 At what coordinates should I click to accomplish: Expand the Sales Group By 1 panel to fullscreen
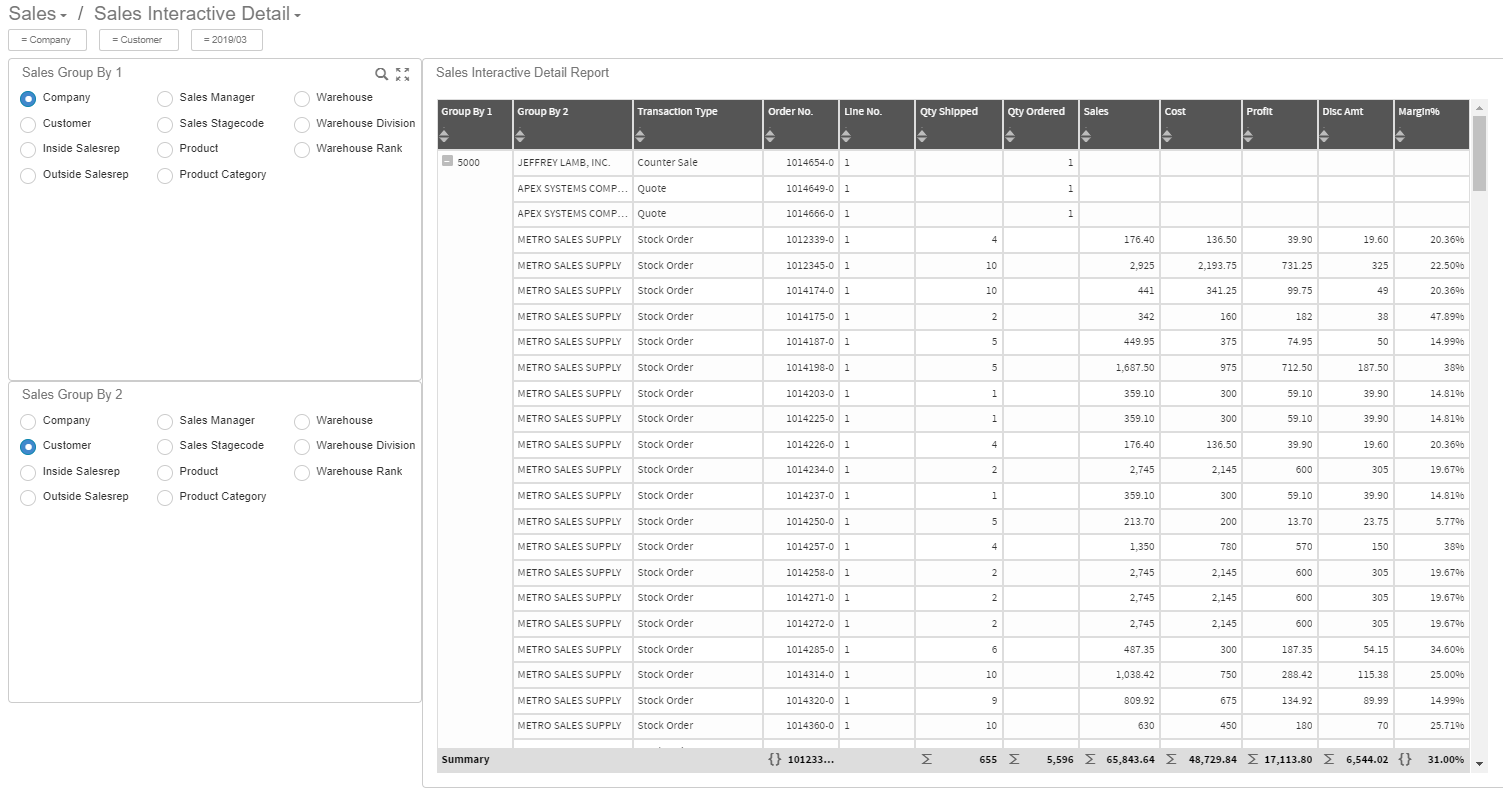coord(403,73)
